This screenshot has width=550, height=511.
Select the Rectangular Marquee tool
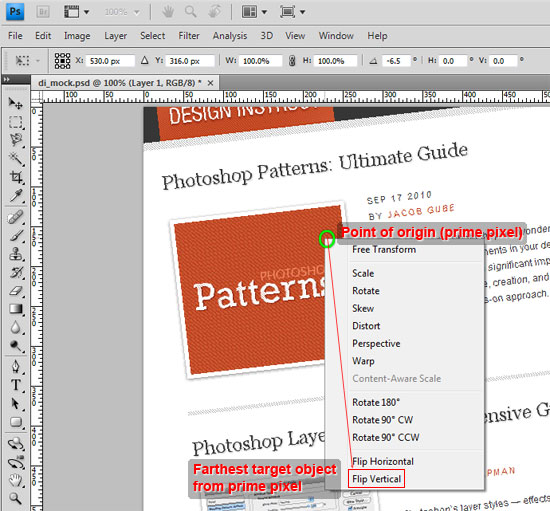click(16, 122)
